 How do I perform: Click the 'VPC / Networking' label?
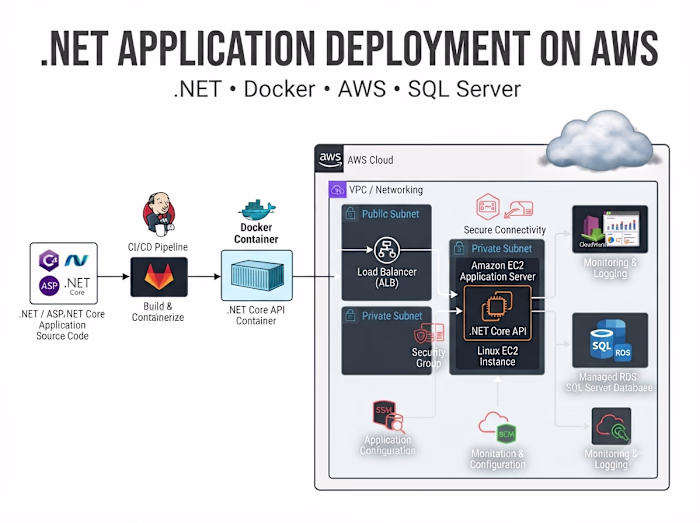pyautogui.click(x=386, y=190)
